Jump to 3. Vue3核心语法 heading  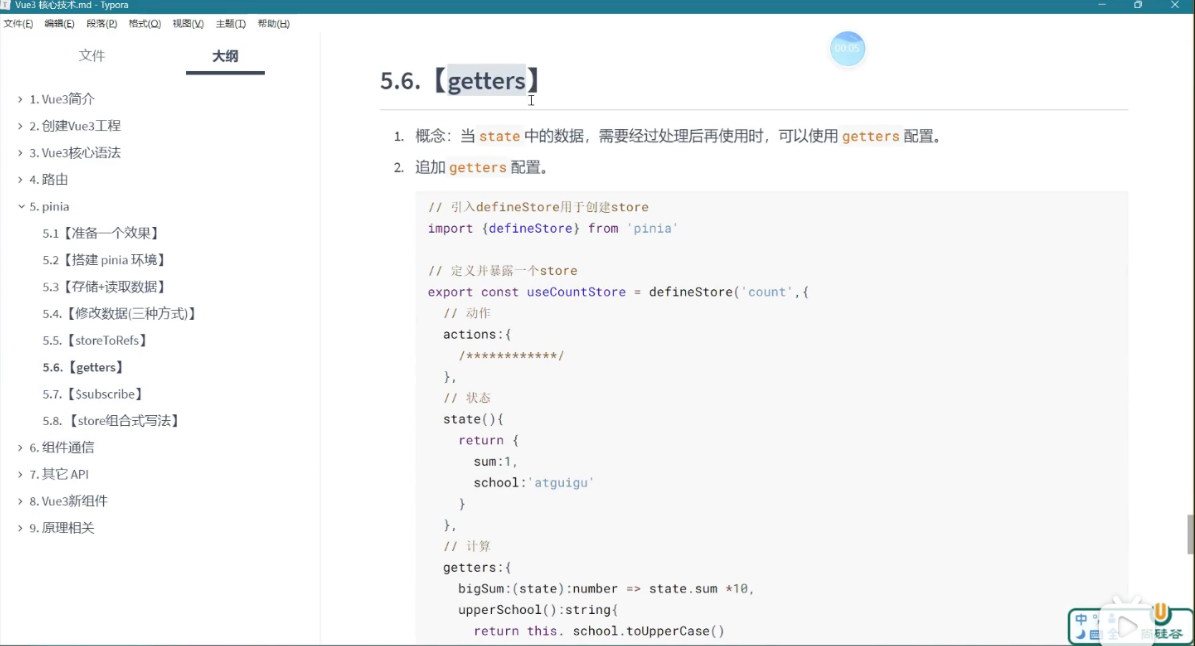pyautogui.click(x=75, y=152)
